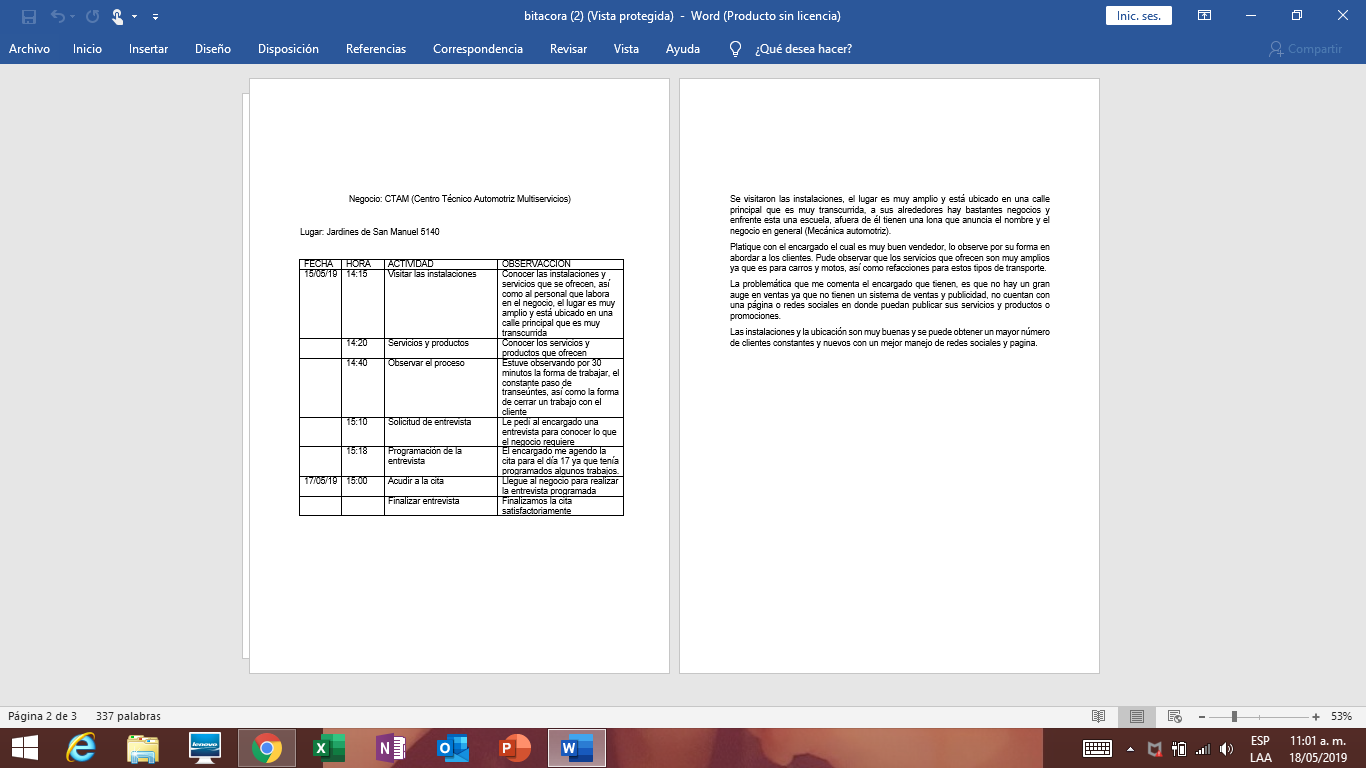Open the Undo history dropdown arrow

74,17
